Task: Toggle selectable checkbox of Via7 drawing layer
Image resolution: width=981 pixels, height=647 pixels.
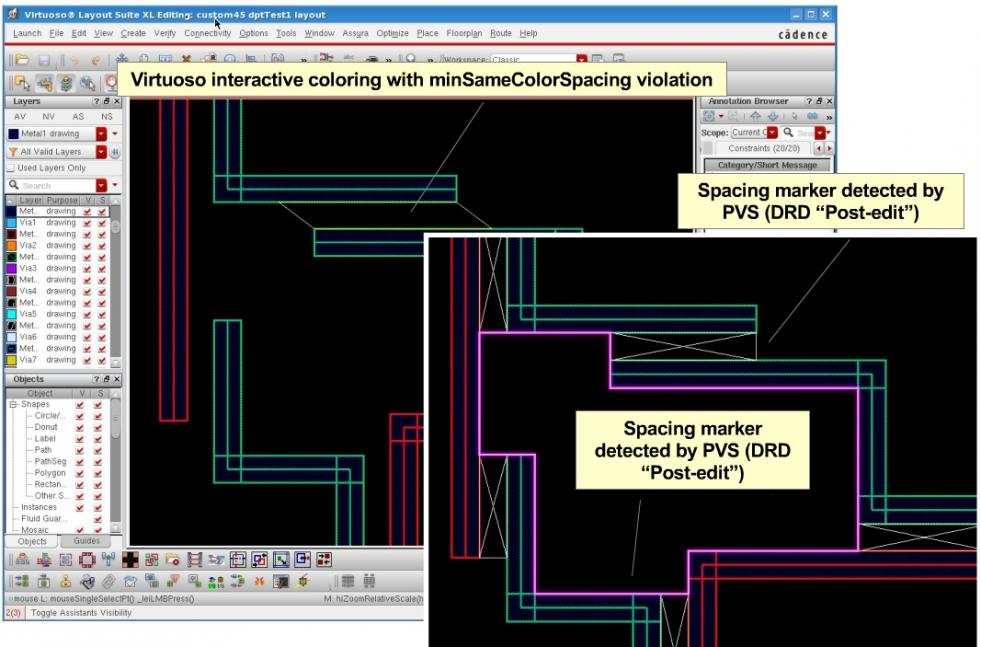Action: [102, 360]
